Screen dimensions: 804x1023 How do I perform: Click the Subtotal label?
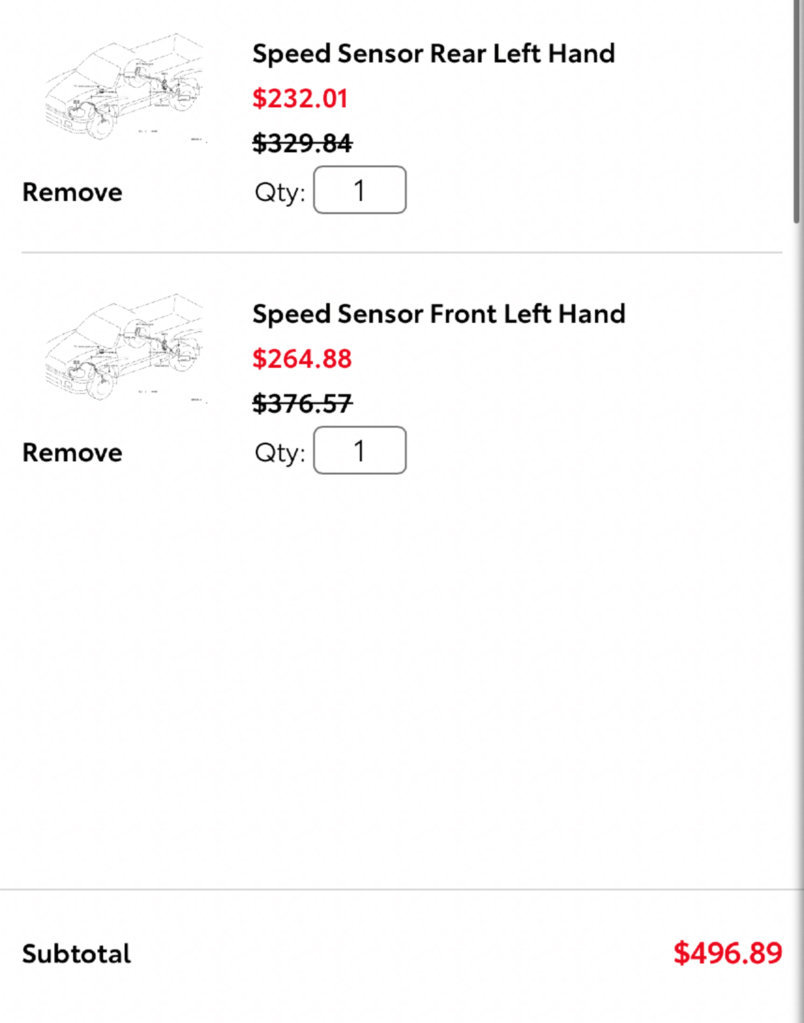pyautogui.click(x=76, y=954)
